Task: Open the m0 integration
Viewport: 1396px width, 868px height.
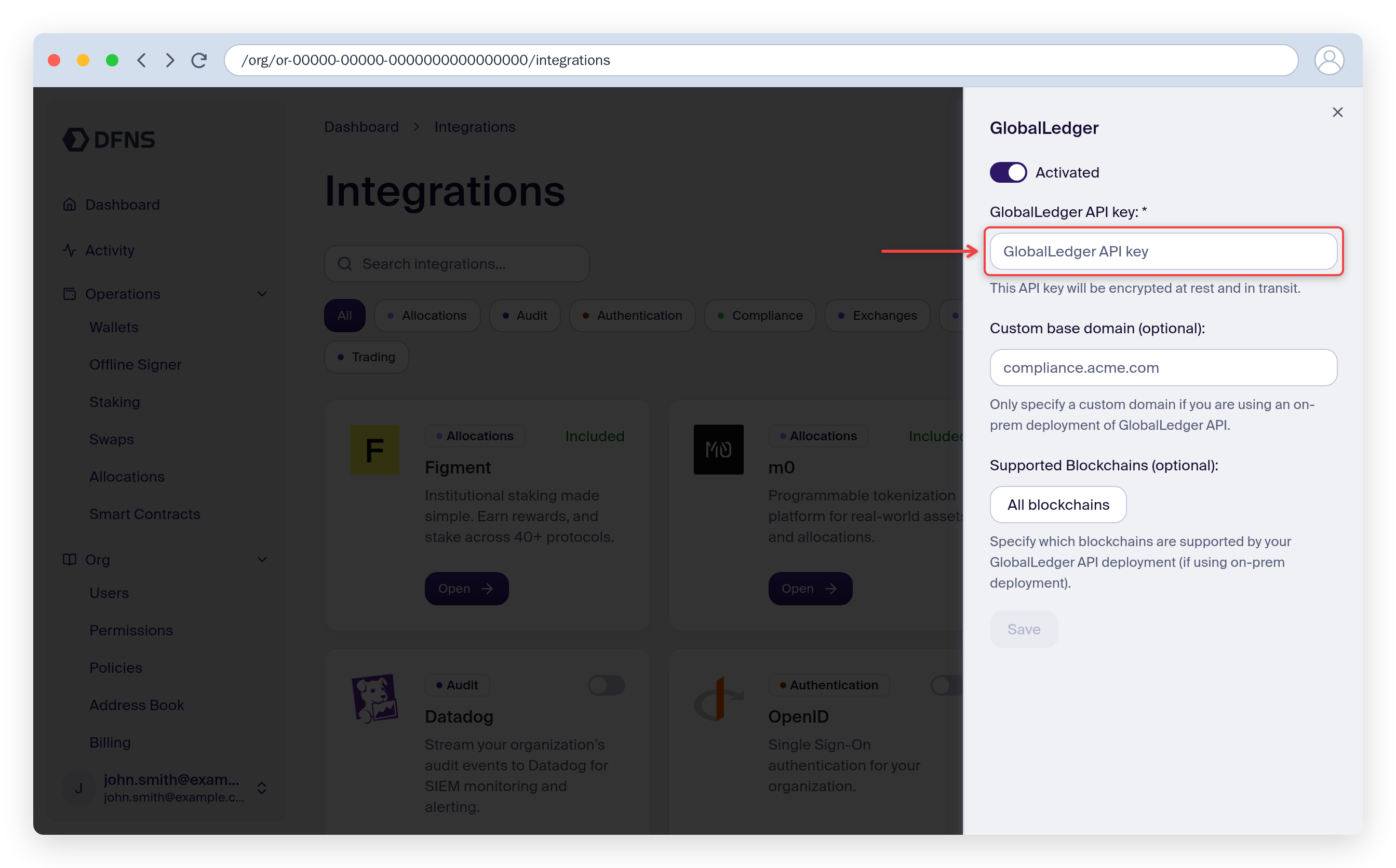Action: pyautogui.click(x=810, y=588)
